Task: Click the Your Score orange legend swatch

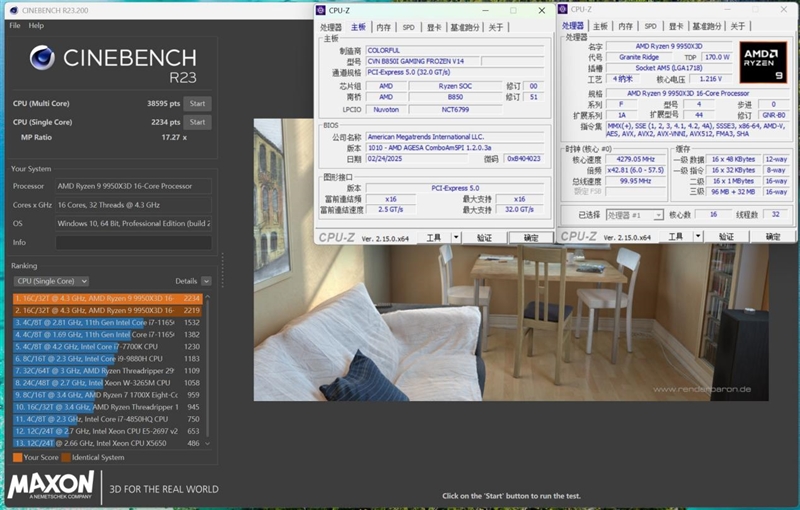Action: coord(17,457)
